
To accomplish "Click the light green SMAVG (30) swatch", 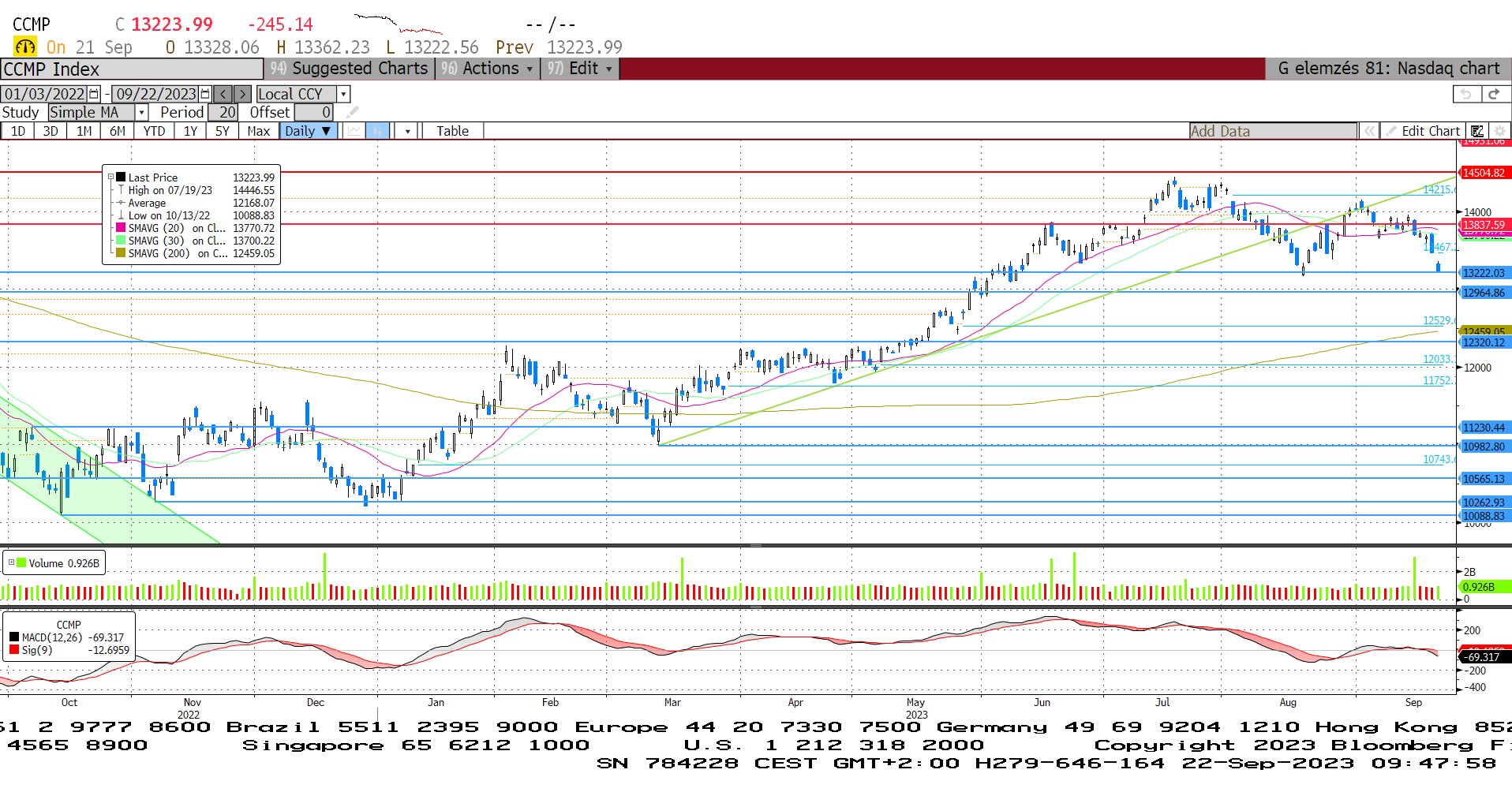I will point(121,241).
